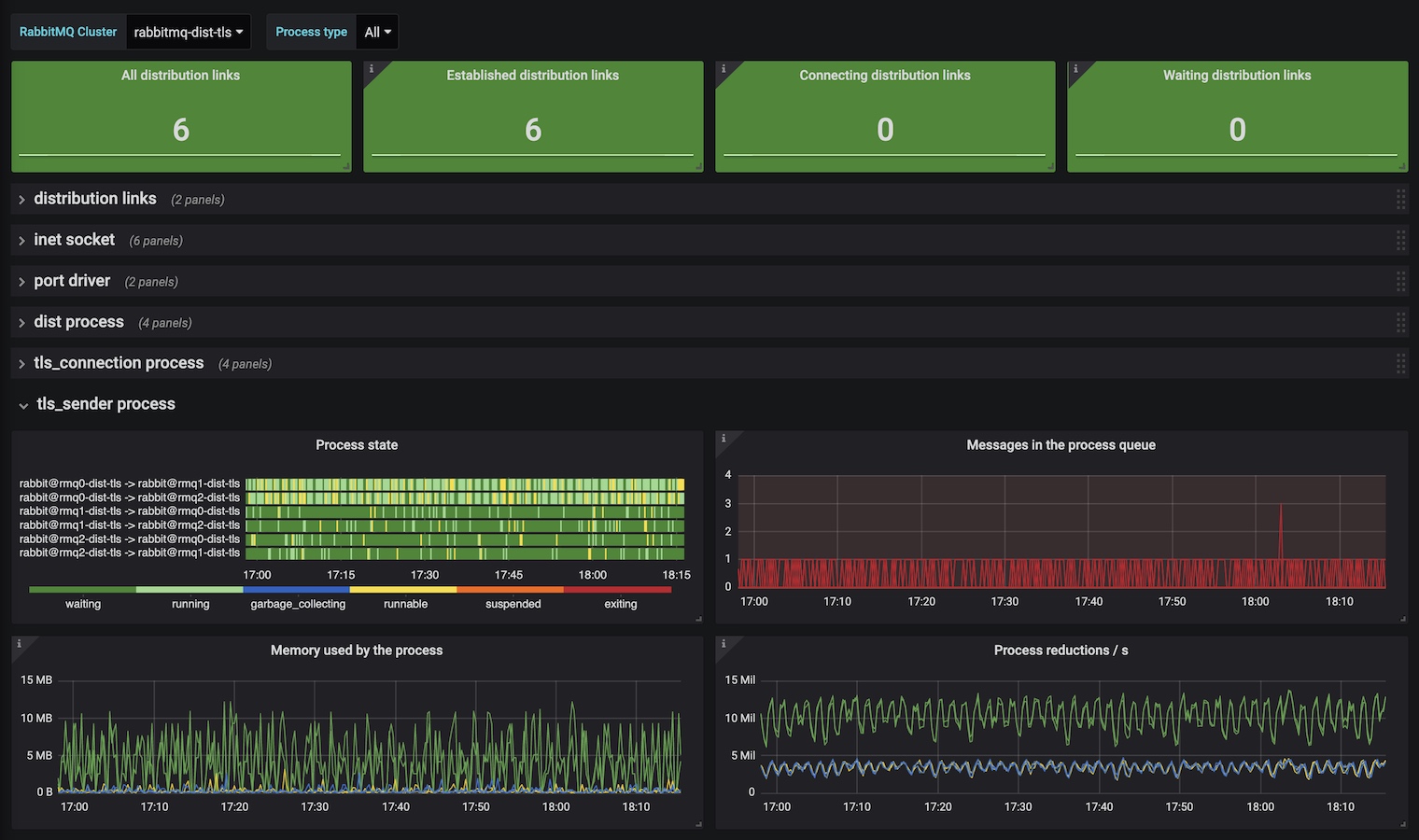Viewport: 1419px width, 840px height.
Task: Open the Process state panel title menu
Action: click(357, 445)
